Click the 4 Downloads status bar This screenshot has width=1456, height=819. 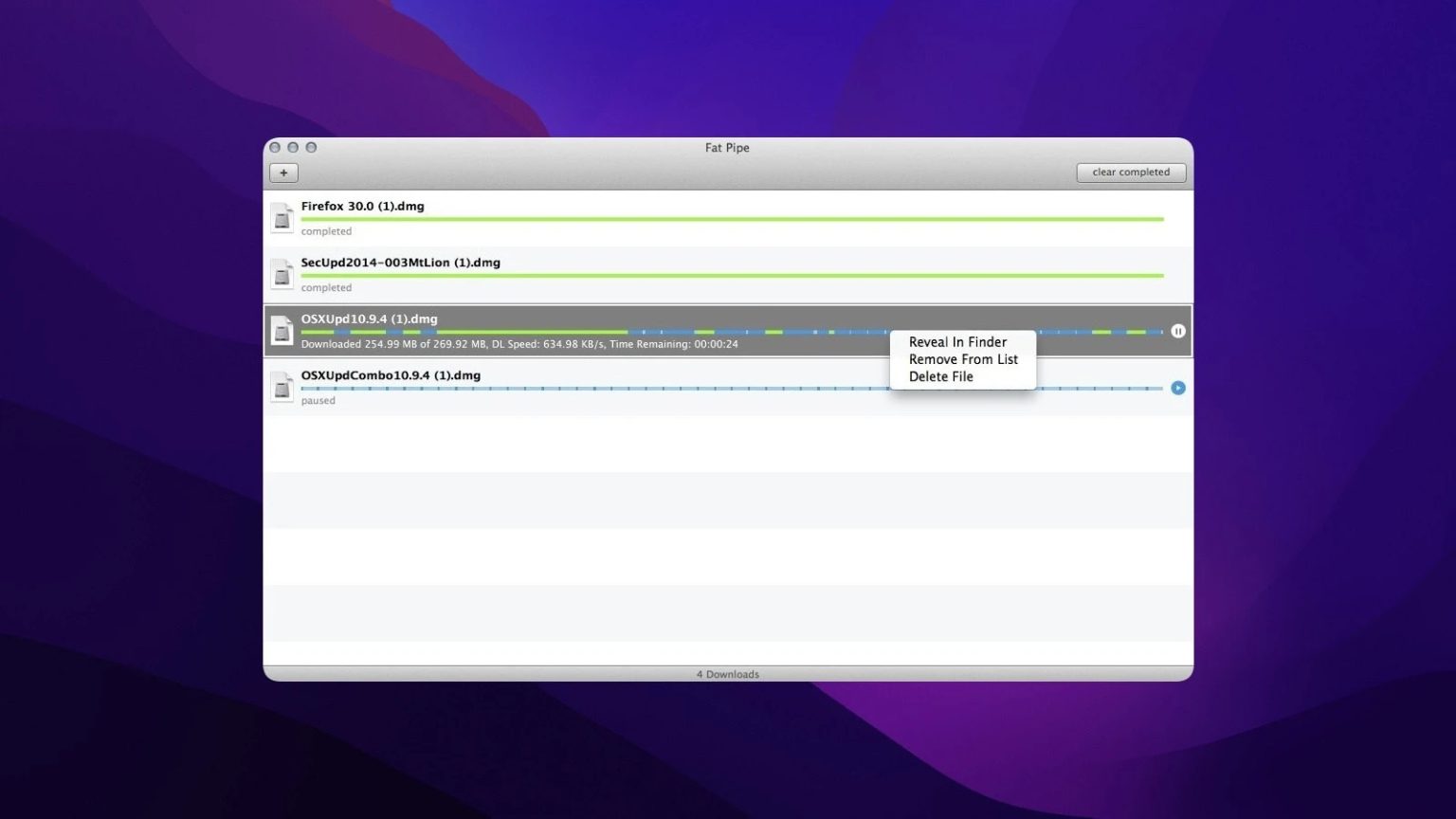coord(728,674)
